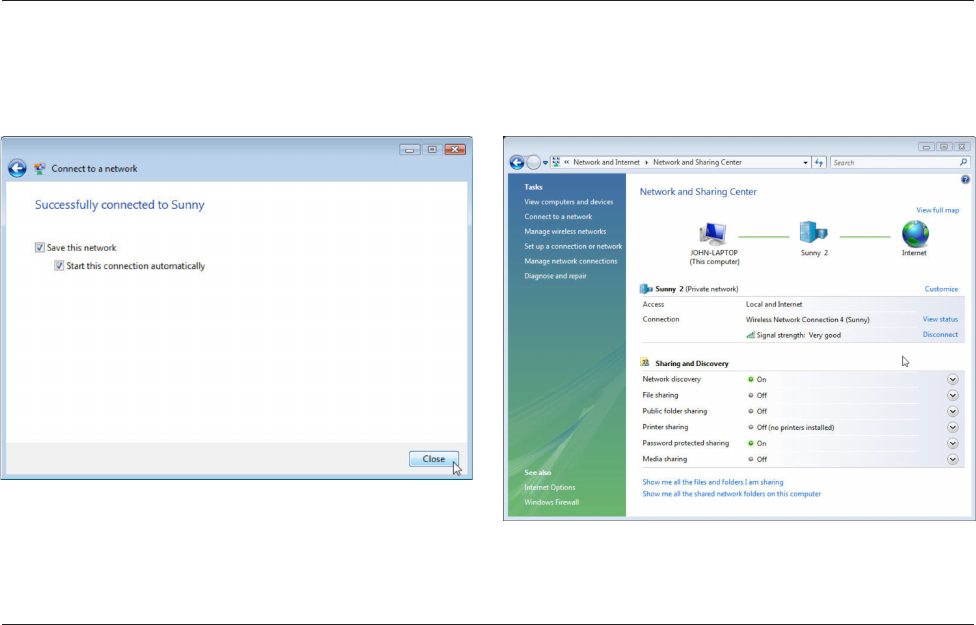Open Windows Firewall under See also

[551, 502]
